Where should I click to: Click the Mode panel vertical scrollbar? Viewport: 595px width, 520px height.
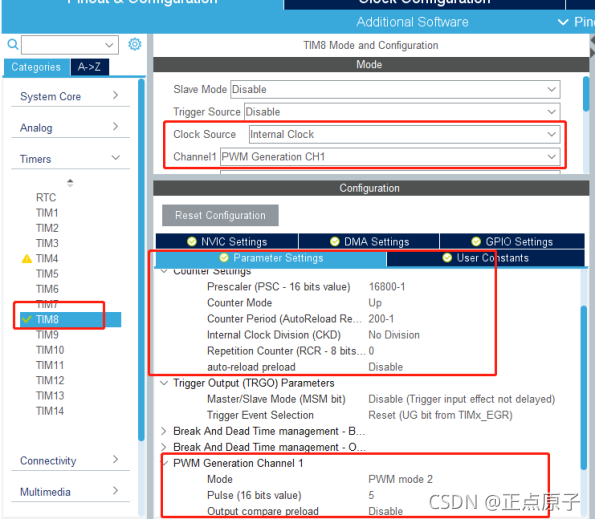coord(586,94)
